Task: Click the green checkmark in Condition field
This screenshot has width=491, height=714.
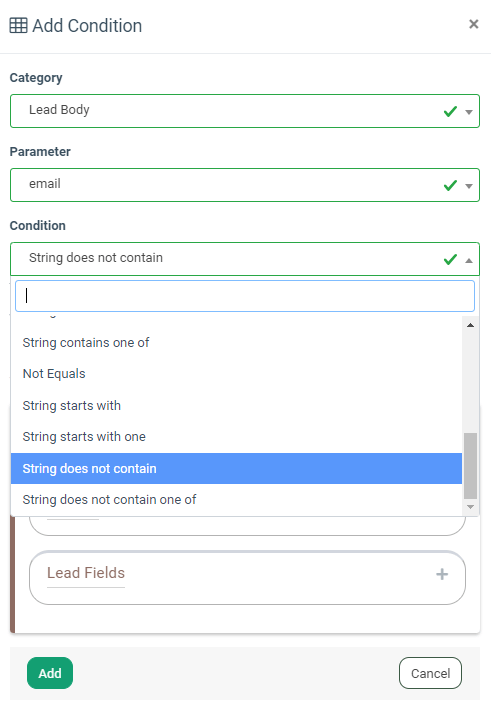Action: (x=450, y=260)
